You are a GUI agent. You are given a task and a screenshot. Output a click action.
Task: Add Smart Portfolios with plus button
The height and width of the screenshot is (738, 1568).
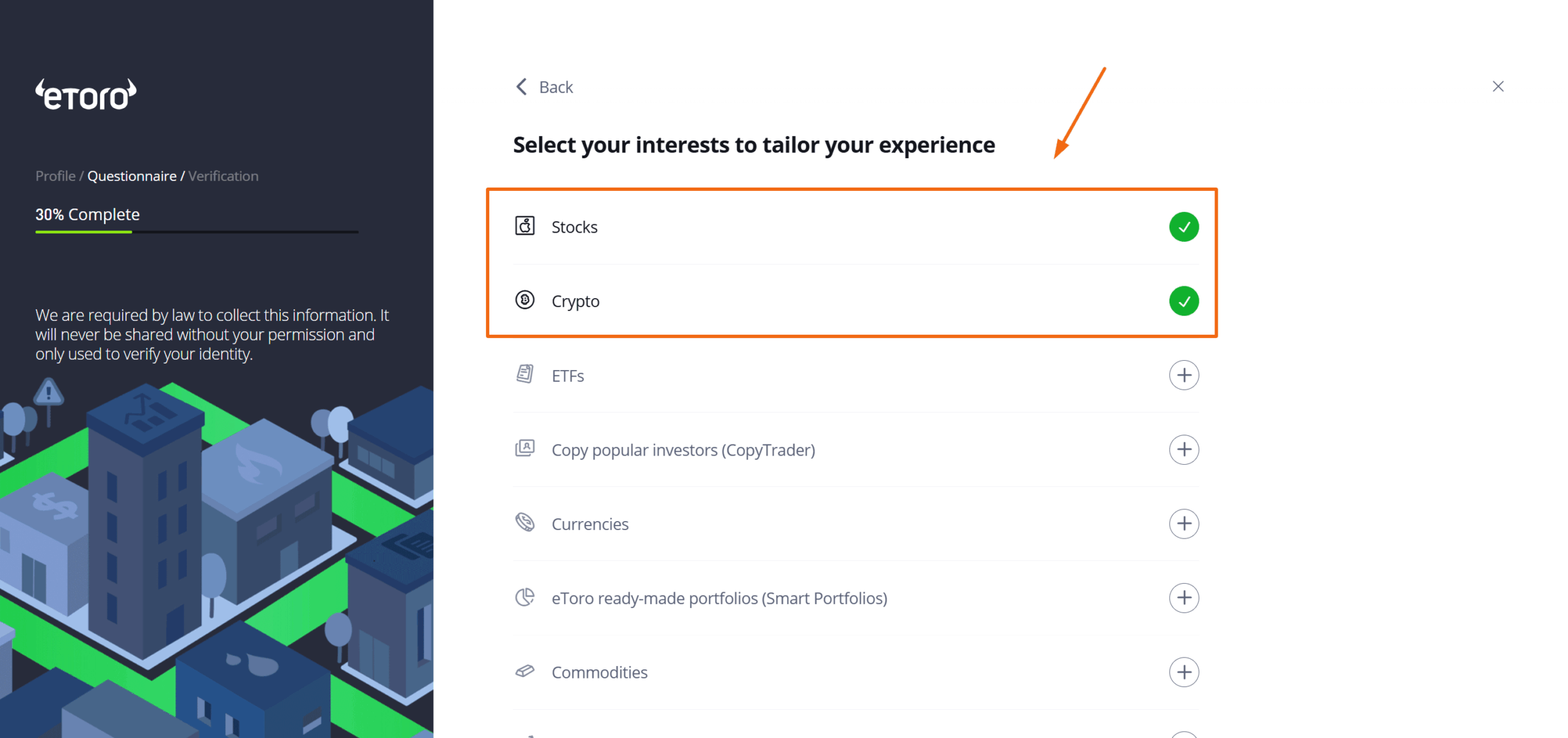pyautogui.click(x=1183, y=598)
